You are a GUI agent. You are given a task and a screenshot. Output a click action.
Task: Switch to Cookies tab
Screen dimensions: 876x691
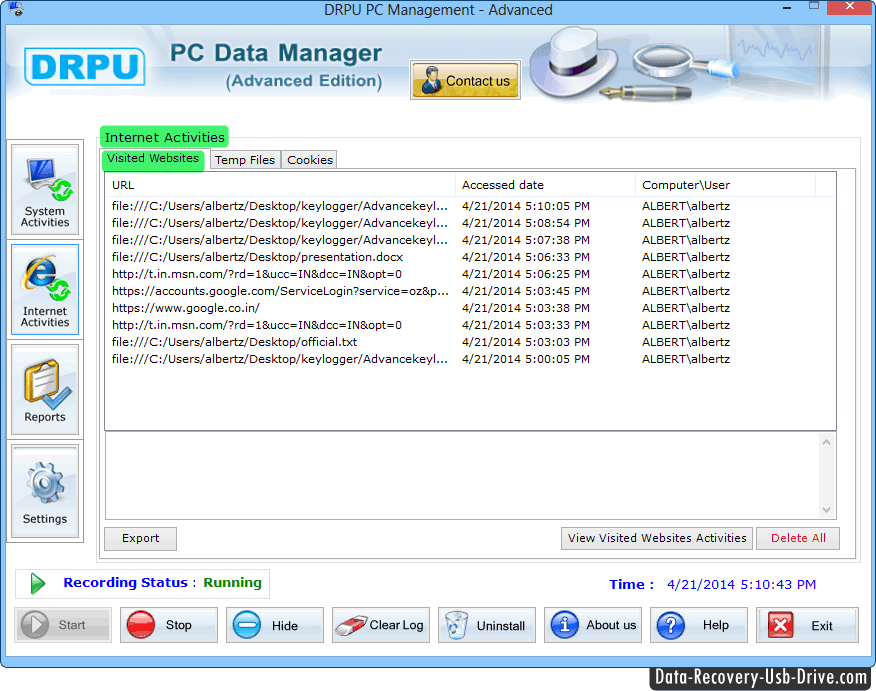(x=310, y=160)
